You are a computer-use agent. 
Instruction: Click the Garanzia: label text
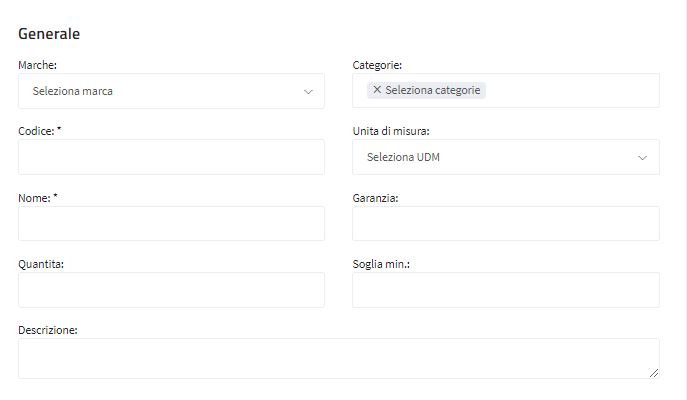point(375,198)
